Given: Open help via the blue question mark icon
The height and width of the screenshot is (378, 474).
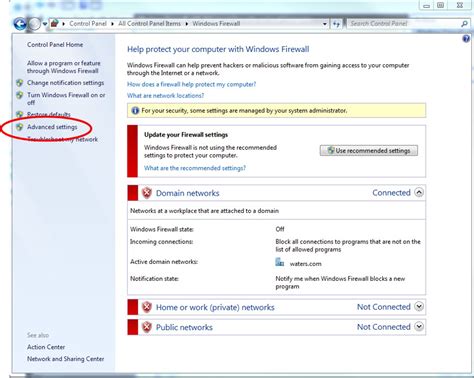Looking at the screenshot, I should coord(466,39).
